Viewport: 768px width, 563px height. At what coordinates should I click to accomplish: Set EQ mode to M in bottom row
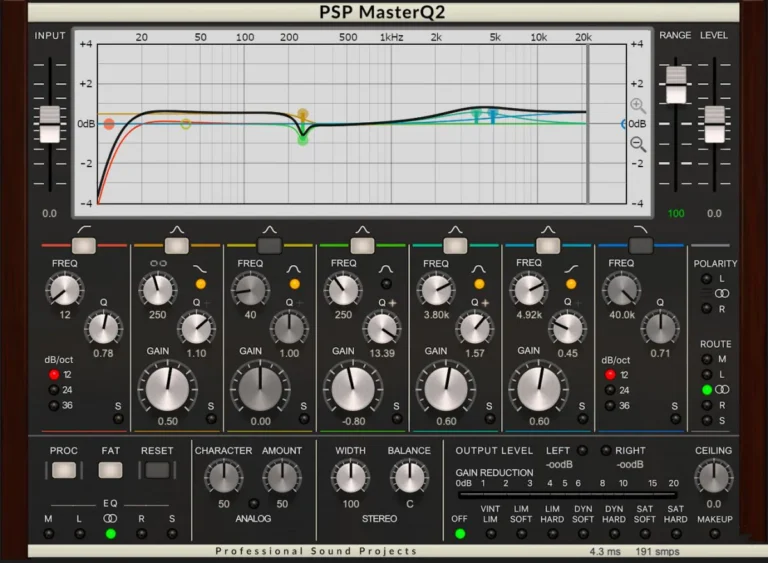(x=48, y=534)
